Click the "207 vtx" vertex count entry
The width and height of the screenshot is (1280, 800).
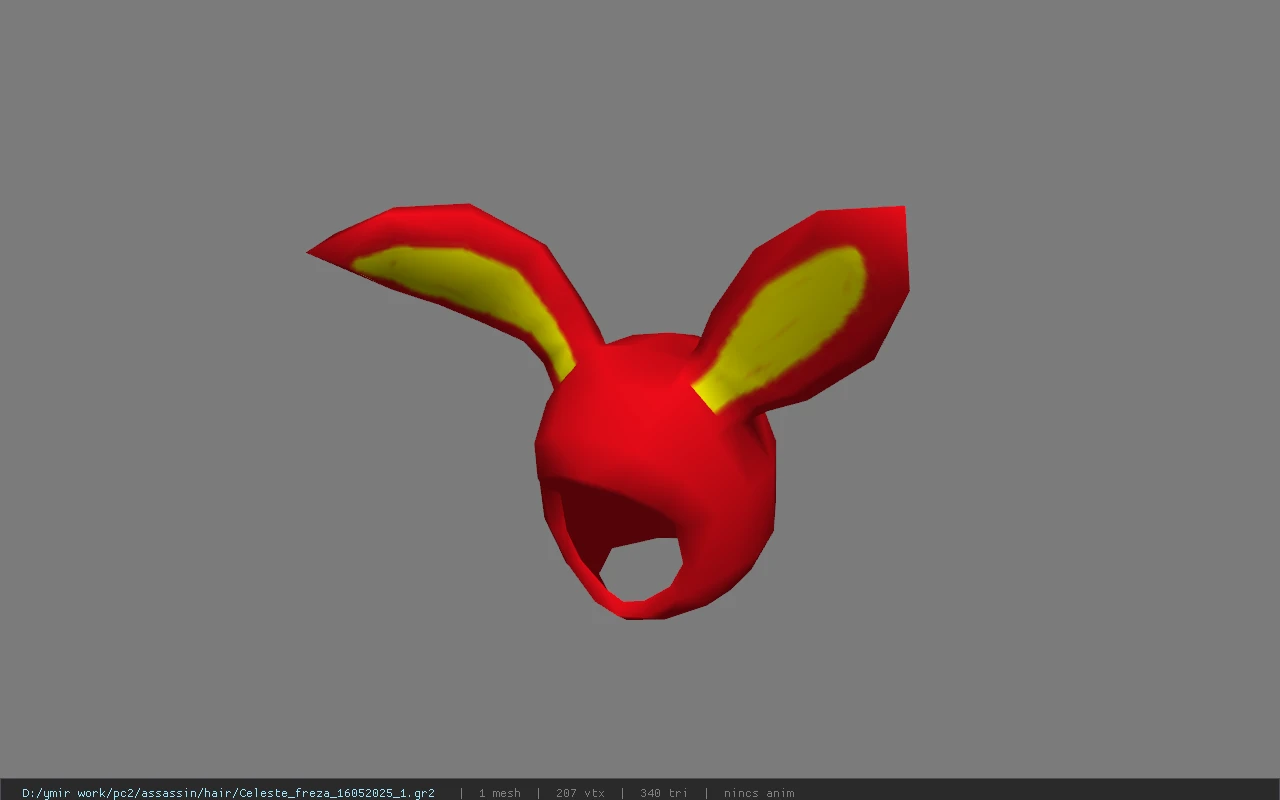click(x=580, y=793)
